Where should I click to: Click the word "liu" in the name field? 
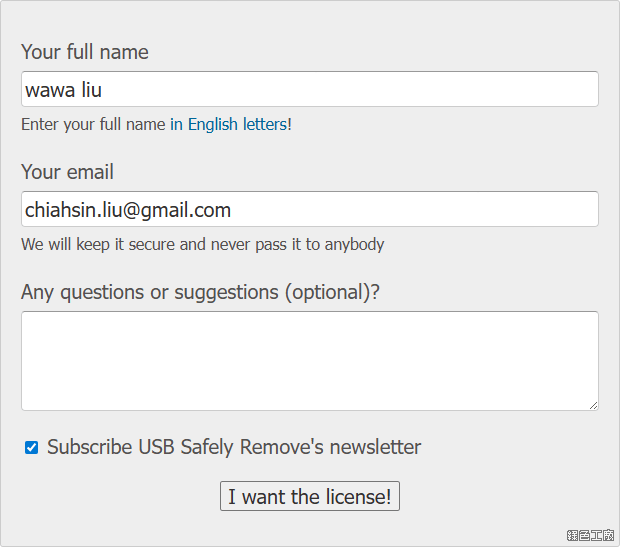click(x=91, y=90)
